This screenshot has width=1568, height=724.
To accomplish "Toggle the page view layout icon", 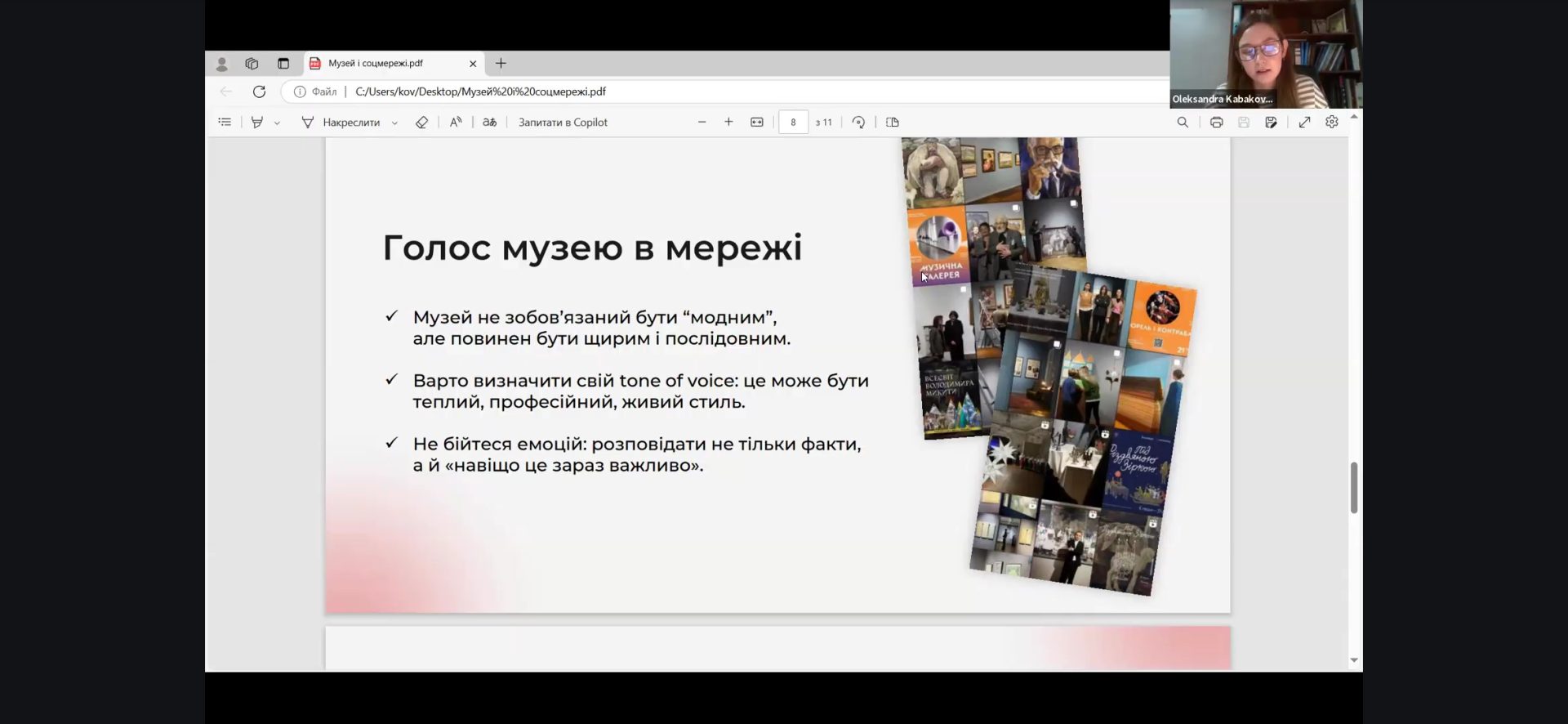I will (x=893, y=123).
